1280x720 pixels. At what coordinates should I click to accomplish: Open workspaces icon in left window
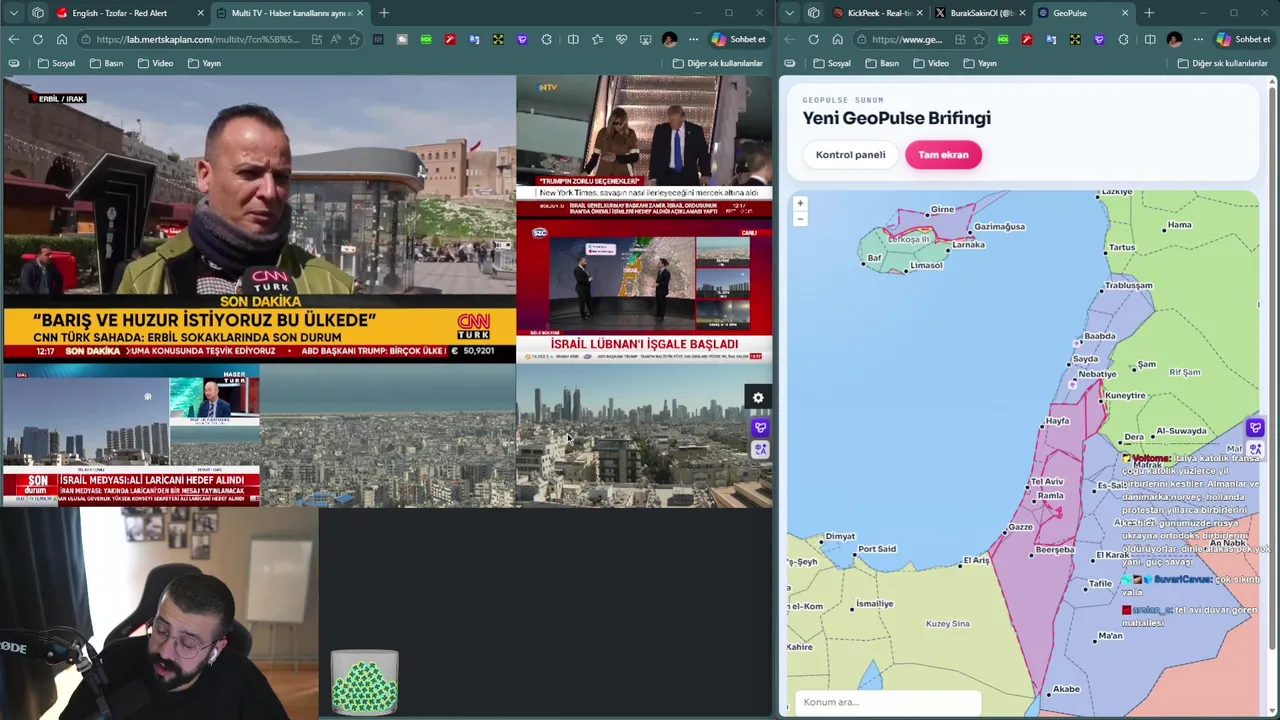(38, 13)
